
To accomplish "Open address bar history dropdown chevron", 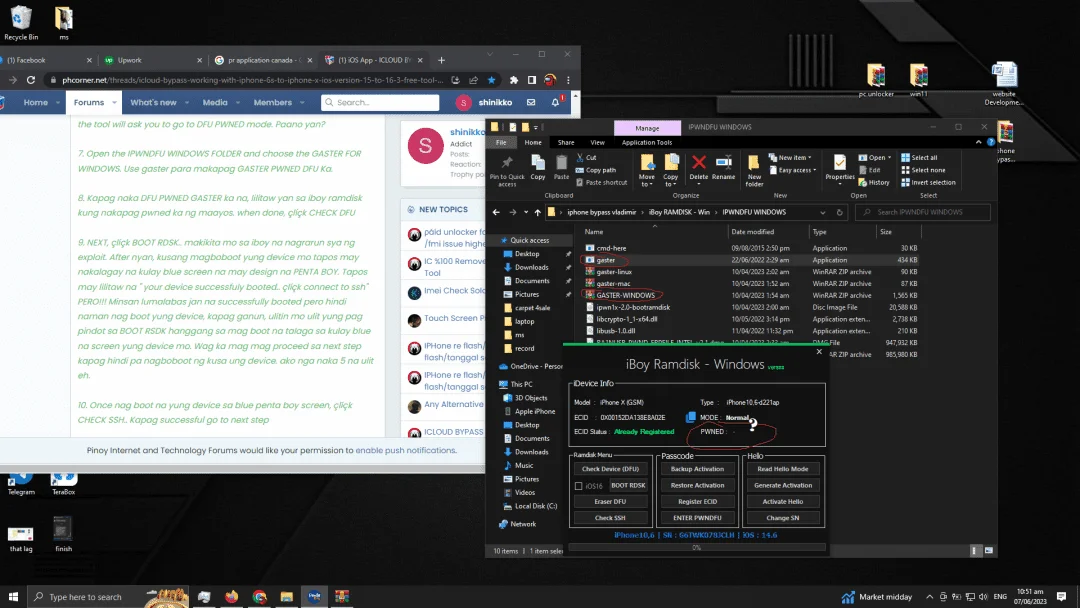I will coord(822,212).
